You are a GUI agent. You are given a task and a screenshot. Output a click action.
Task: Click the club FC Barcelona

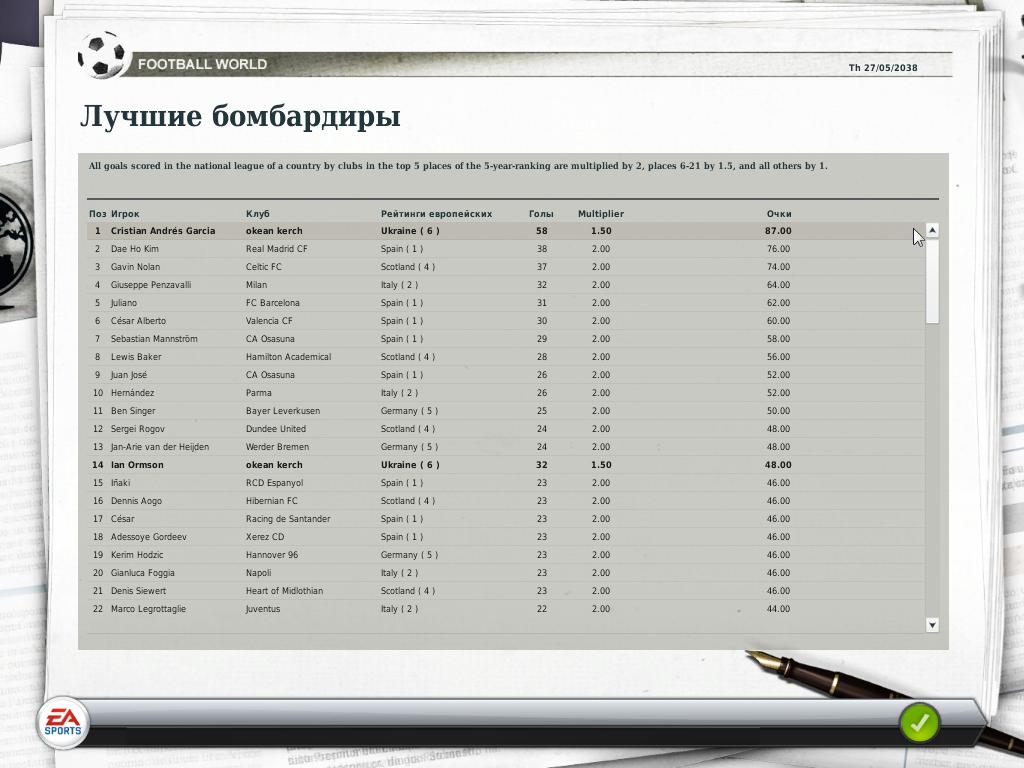(273, 303)
